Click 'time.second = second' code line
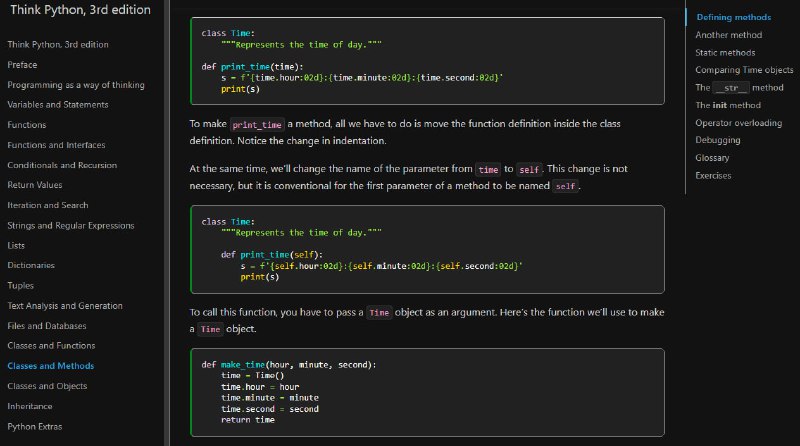 coord(269,409)
